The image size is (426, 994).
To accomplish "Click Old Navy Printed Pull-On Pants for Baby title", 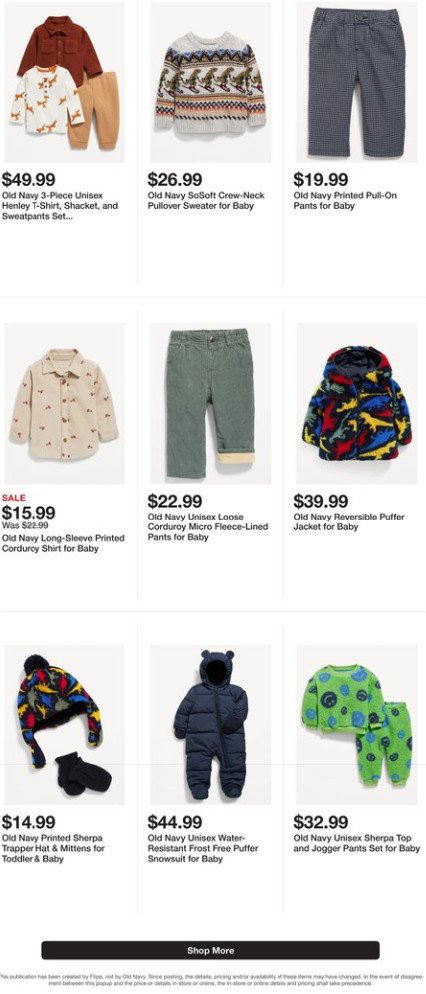I will [x=345, y=200].
